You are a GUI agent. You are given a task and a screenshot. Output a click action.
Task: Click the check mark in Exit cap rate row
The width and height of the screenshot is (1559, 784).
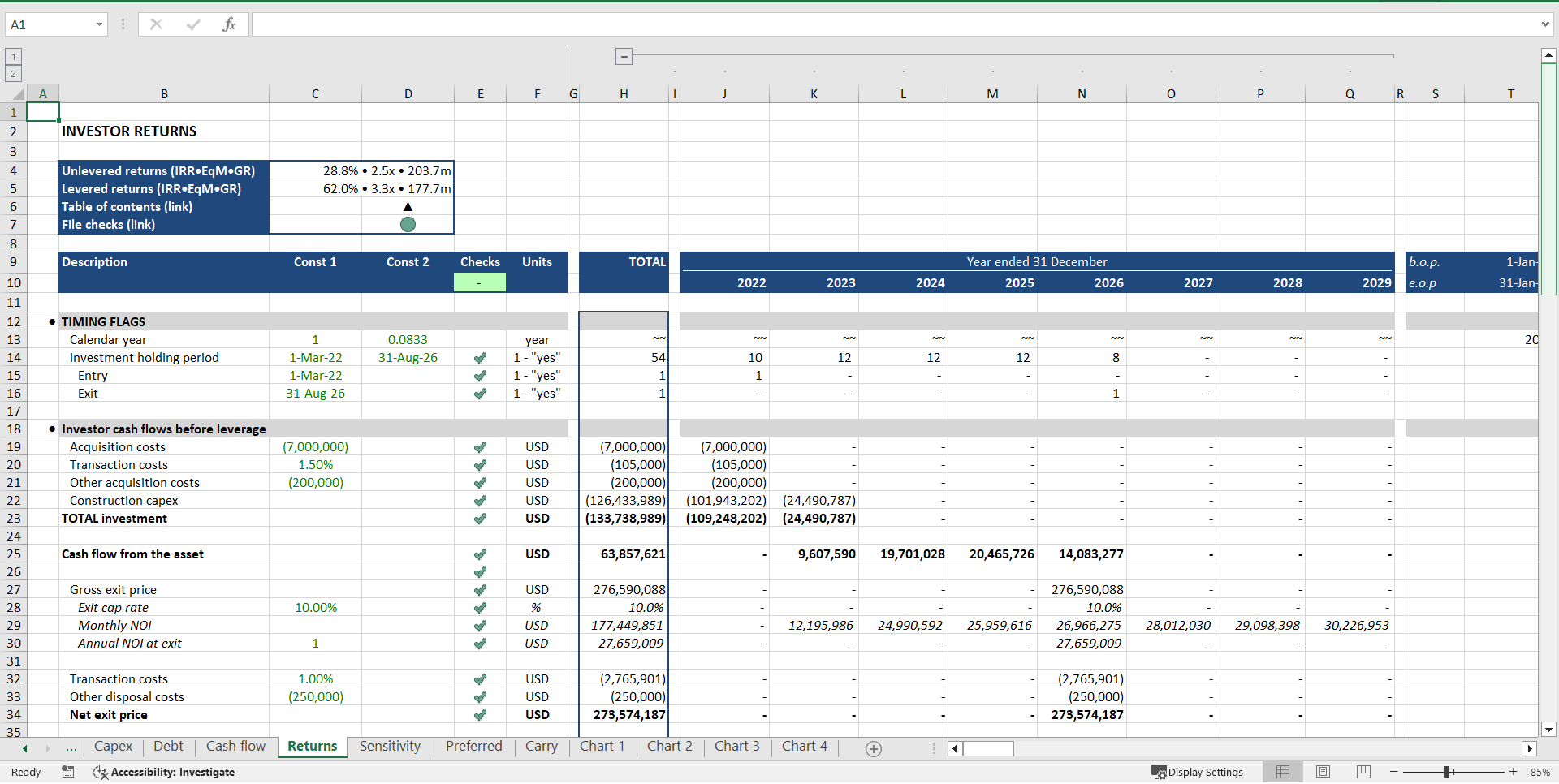pyautogui.click(x=480, y=608)
